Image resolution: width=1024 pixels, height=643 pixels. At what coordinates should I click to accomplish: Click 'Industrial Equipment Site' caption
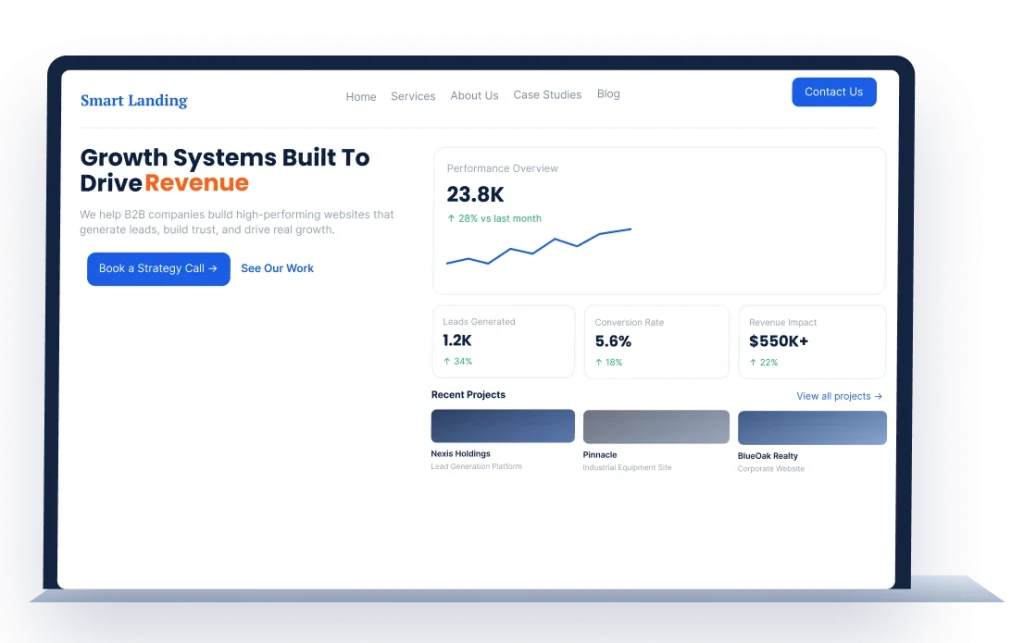coord(627,467)
